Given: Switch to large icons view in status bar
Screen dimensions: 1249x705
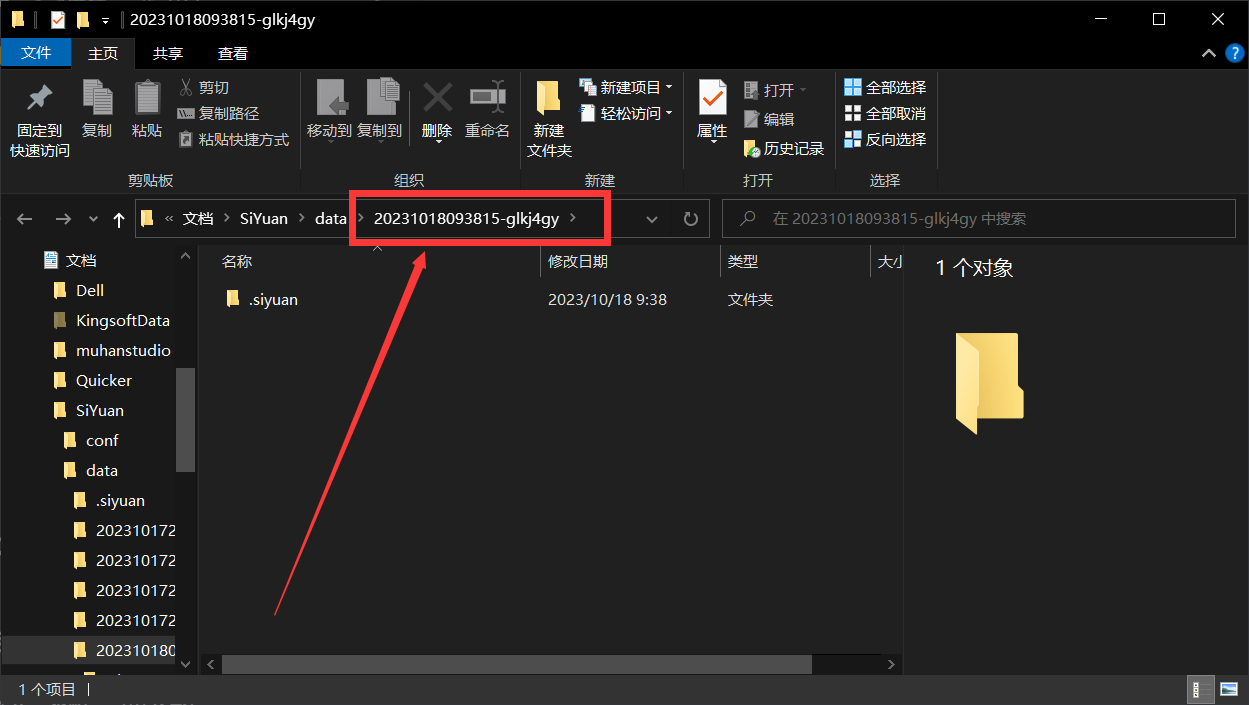Looking at the screenshot, I should tap(1228, 689).
